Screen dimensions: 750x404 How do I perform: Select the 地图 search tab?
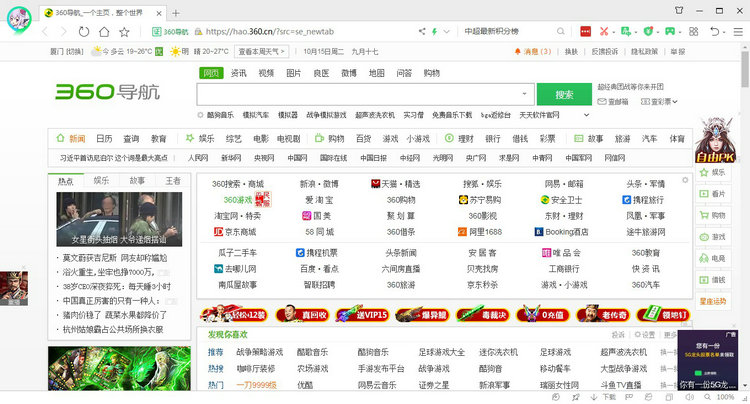click(x=376, y=73)
